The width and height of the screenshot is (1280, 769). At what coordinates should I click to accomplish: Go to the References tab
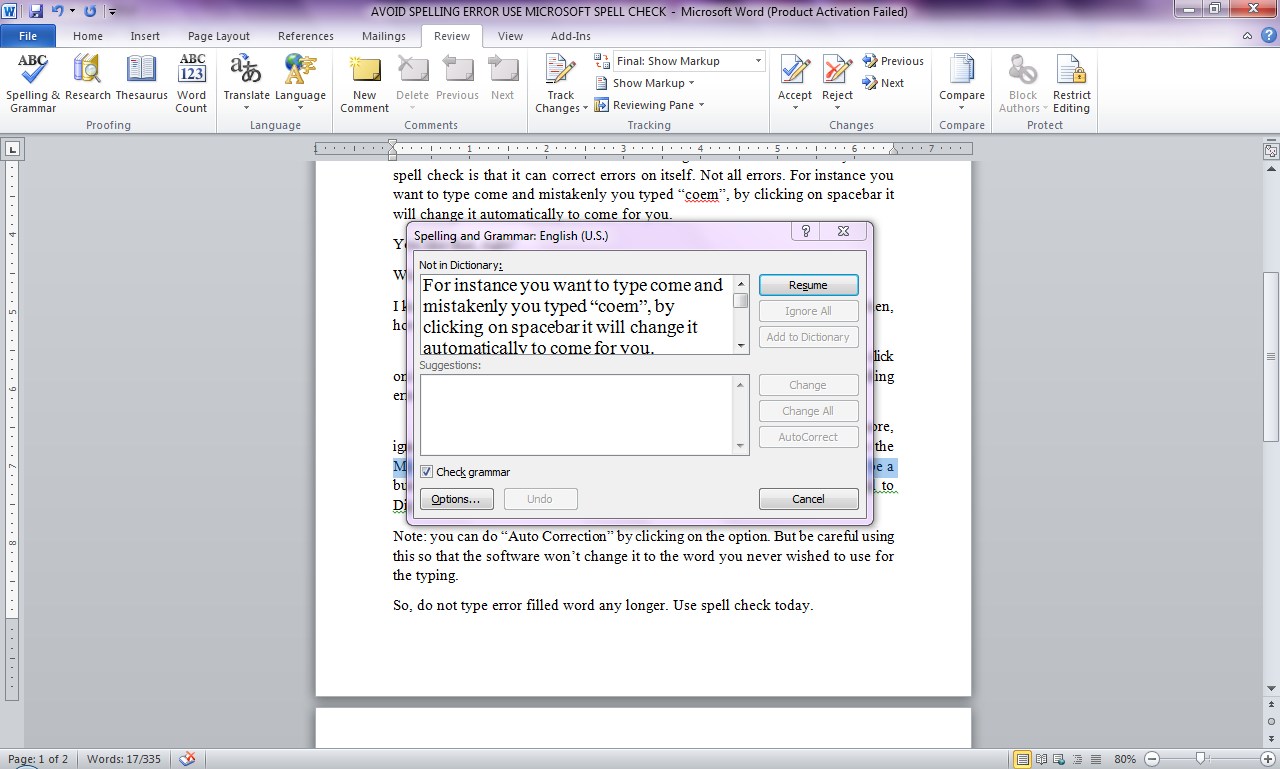point(306,36)
